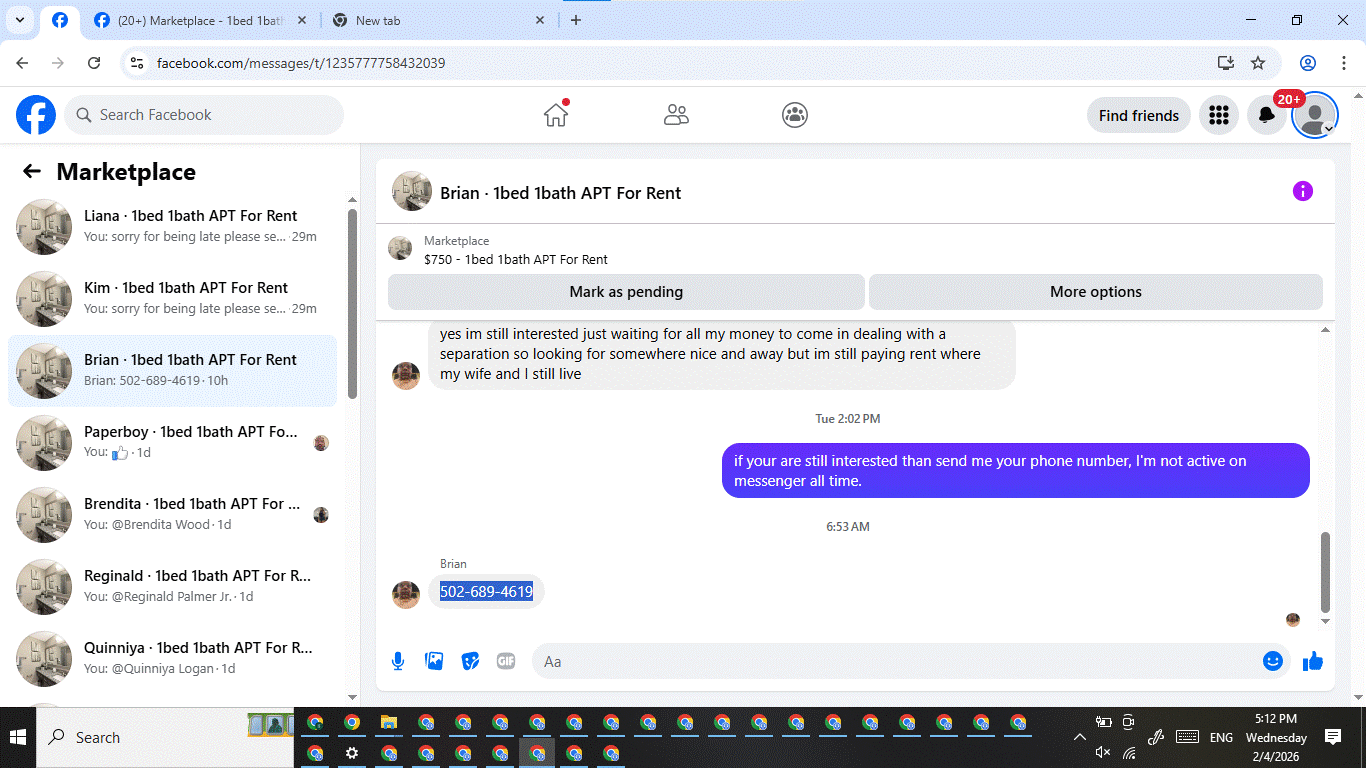
Task: Open Brian's conversation in list
Action: click(172, 371)
